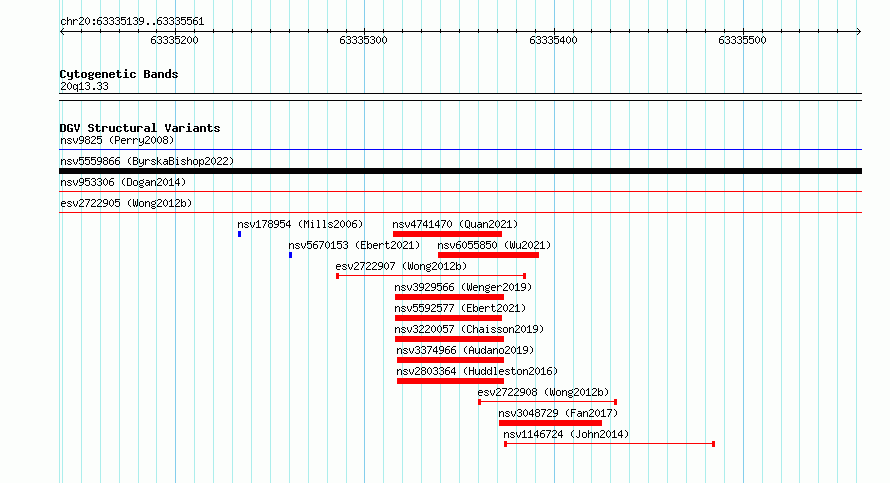Select the nsv4741470 (Quan2021) label
The height and width of the screenshot is (483, 890).
(x=455, y=224)
